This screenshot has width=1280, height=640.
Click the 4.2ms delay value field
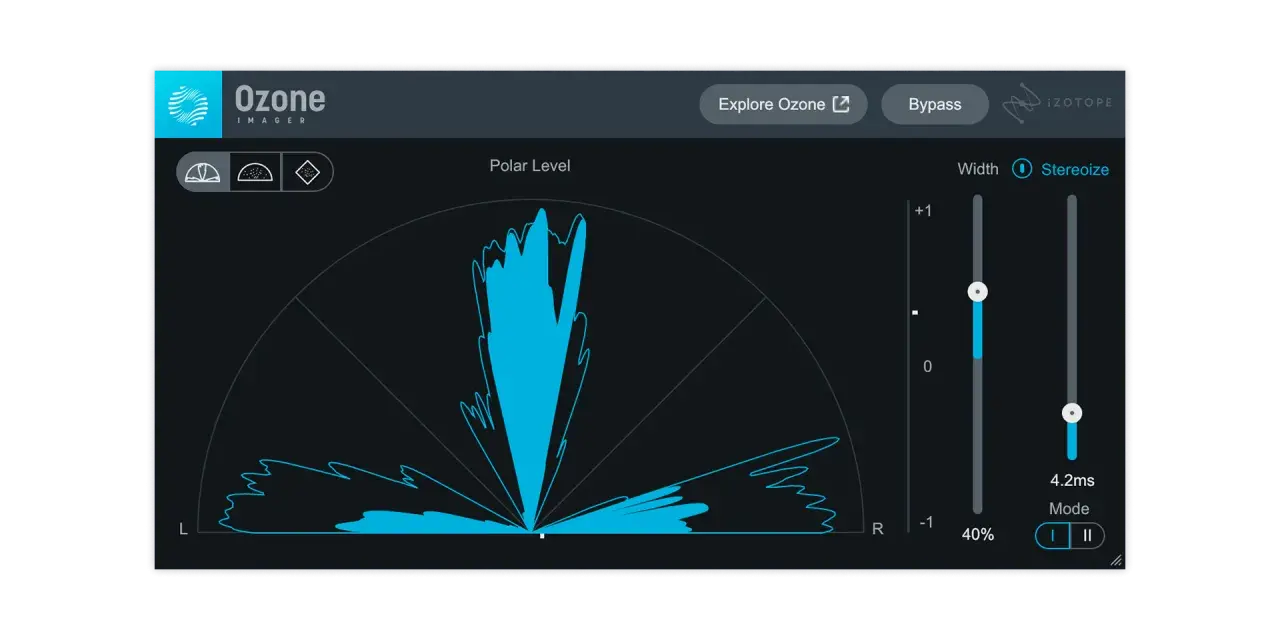pyautogui.click(x=1072, y=480)
